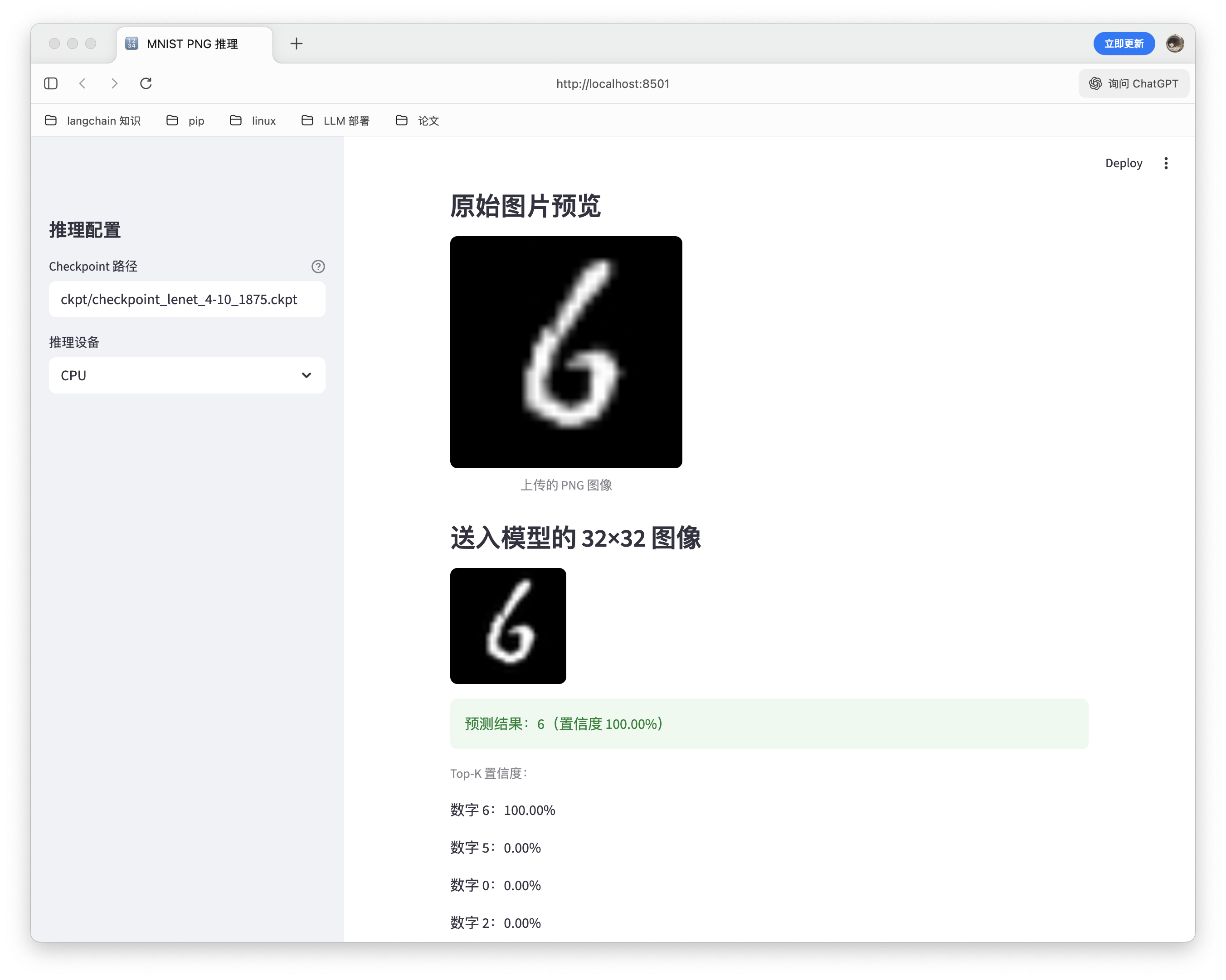This screenshot has height=980, width=1226.
Task: Select the MNIST PNG inference tab
Action: 192,44
